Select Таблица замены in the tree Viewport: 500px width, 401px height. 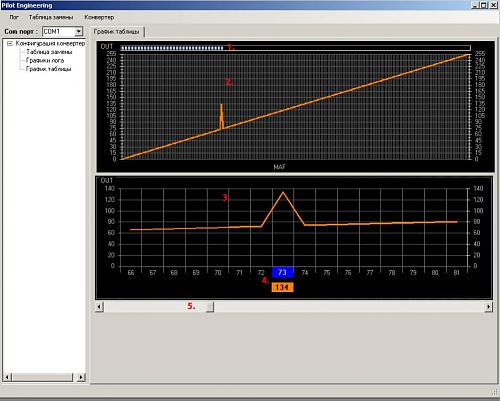coord(49,52)
